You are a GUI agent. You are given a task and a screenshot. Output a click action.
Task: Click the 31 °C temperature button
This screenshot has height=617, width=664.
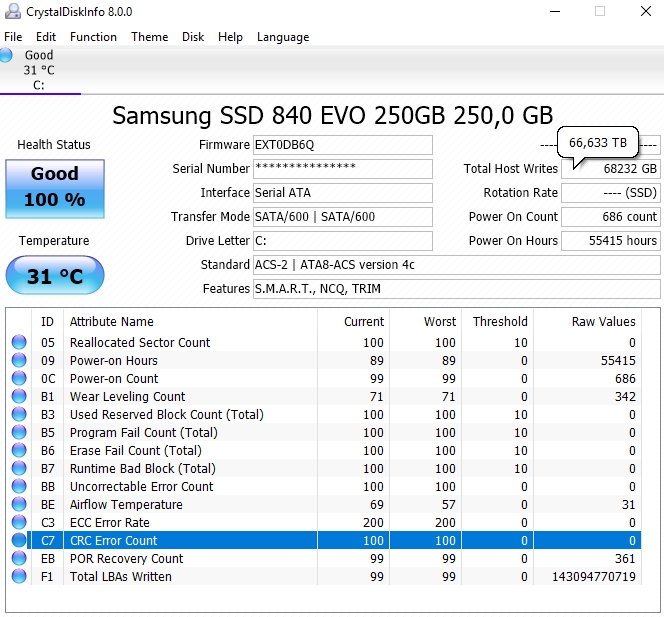click(x=55, y=275)
